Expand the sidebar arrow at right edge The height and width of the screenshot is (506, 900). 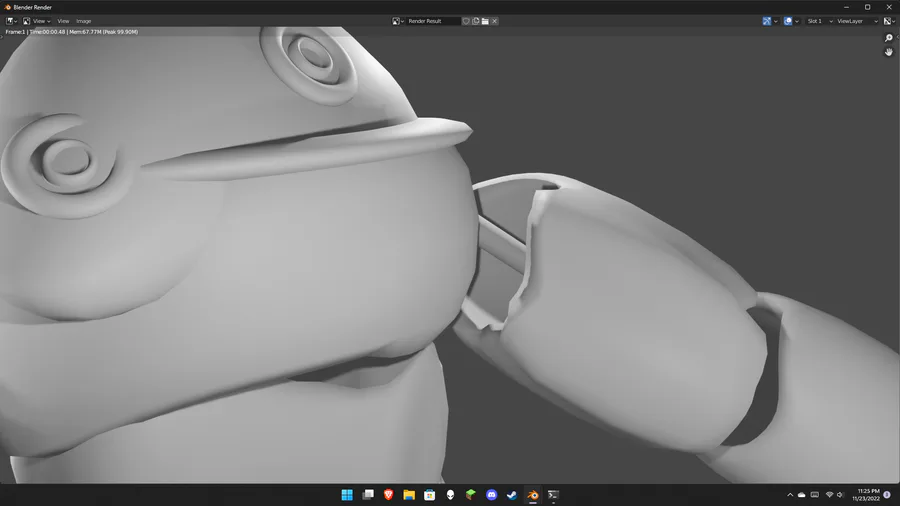click(x=898, y=37)
